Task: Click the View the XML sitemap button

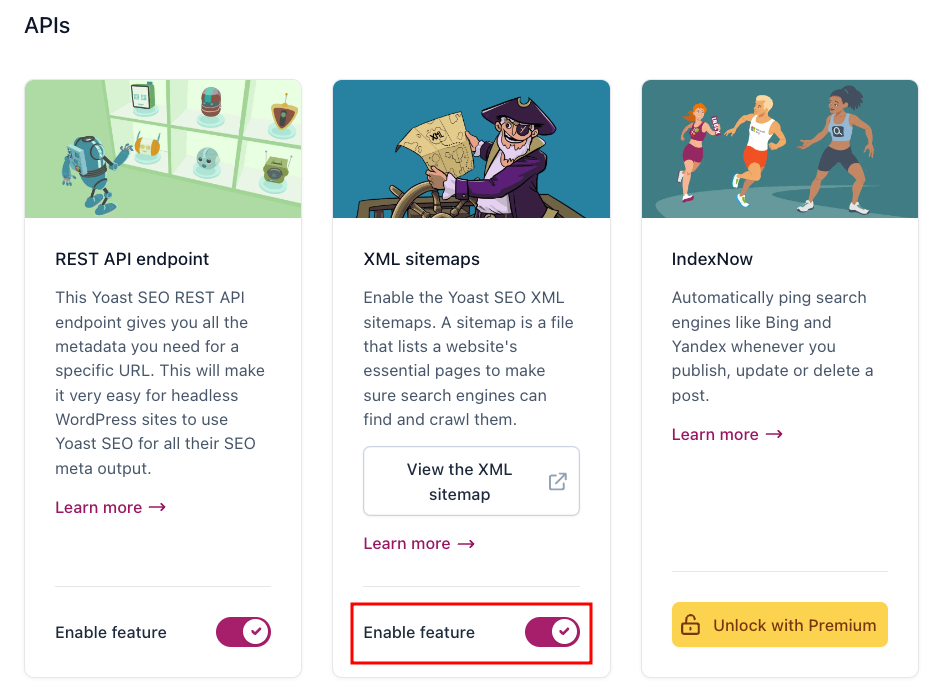Action: [471, 481]
